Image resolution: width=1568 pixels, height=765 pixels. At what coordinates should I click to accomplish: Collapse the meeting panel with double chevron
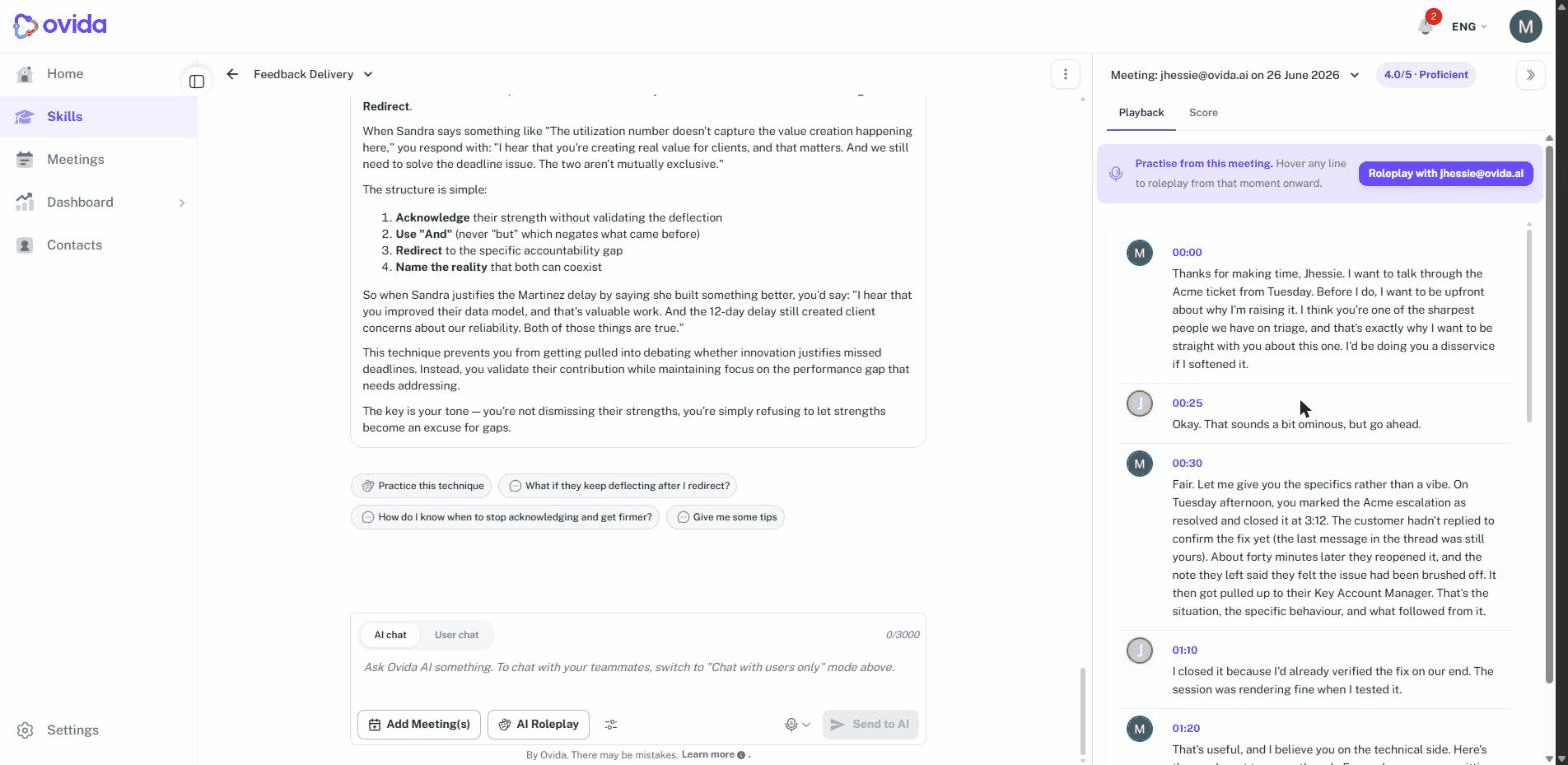pos(1530,75)
